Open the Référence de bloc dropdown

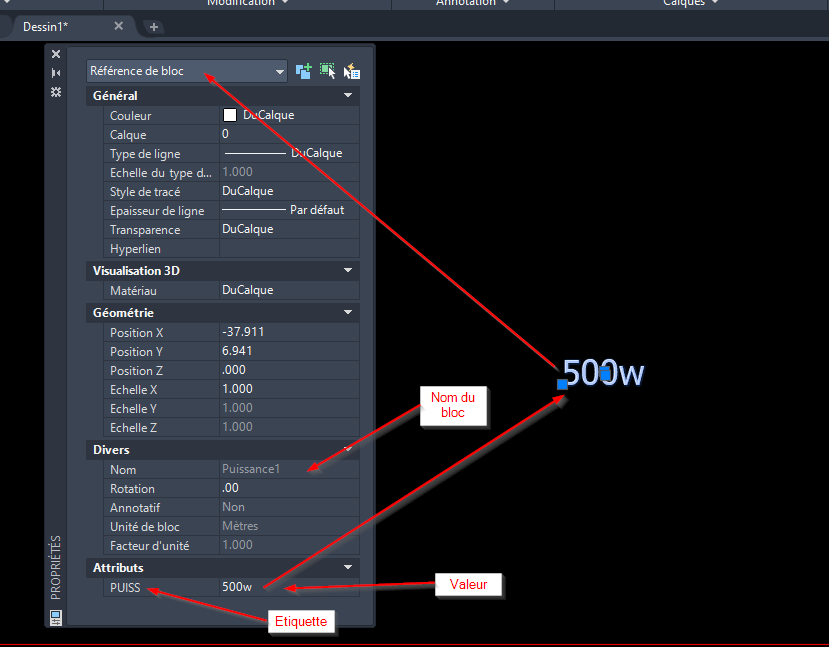coord(187,71)
